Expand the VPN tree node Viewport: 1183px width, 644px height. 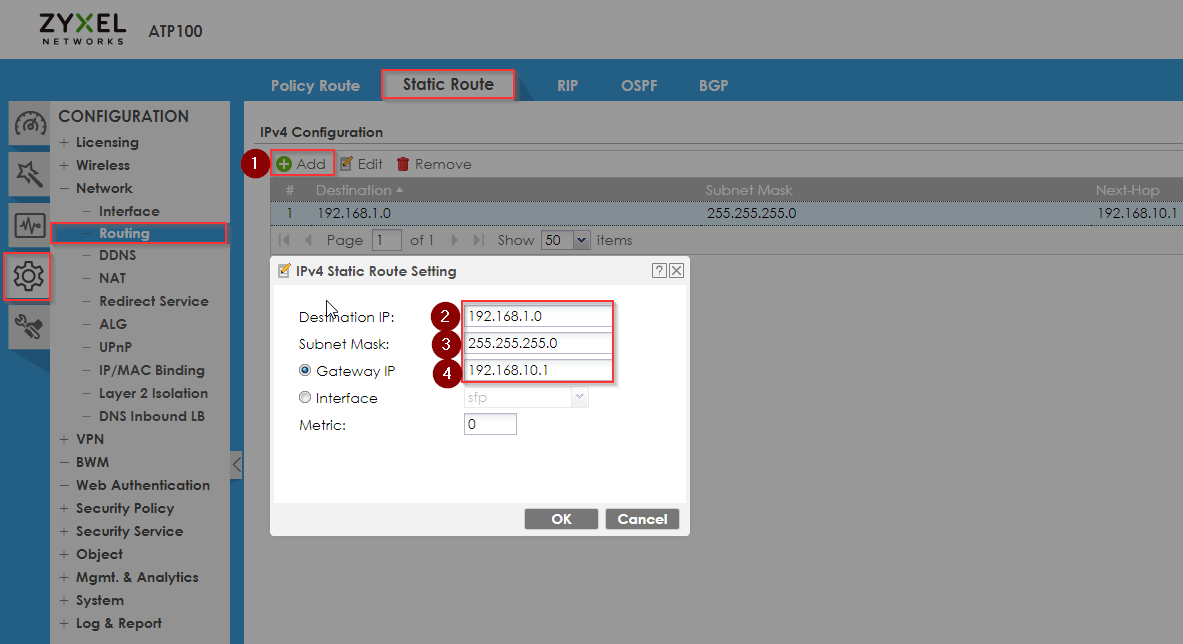coord(64,439)
